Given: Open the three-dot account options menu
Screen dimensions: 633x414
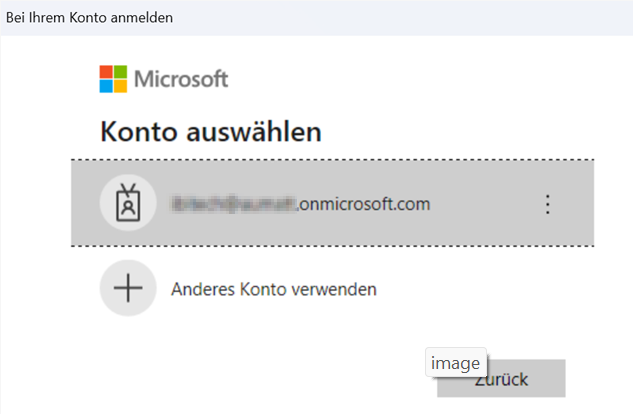Looking at the screenshot, I should tap(547, 204).
